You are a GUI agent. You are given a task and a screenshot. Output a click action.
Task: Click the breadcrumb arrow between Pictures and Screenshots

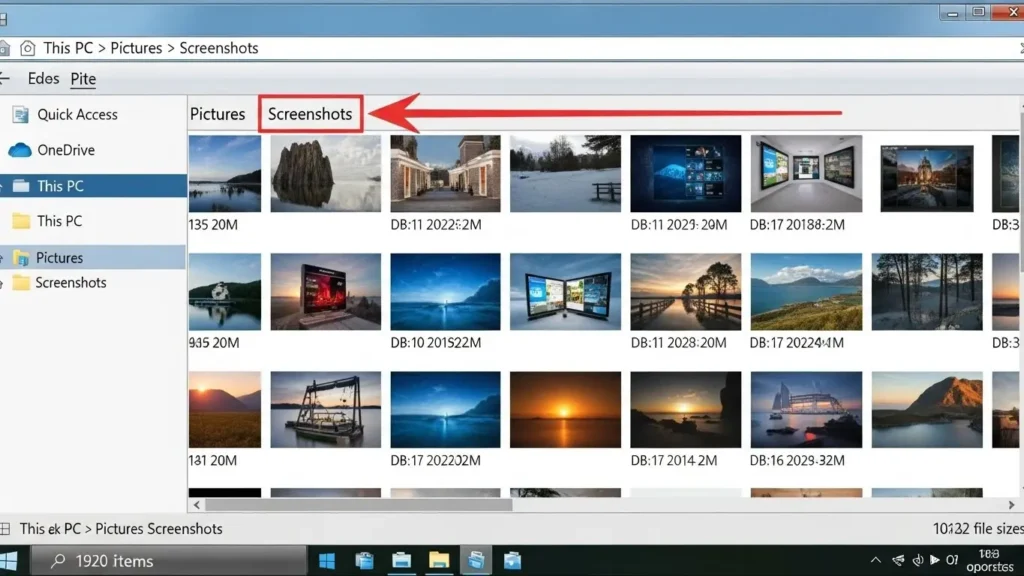click(172, 47)
